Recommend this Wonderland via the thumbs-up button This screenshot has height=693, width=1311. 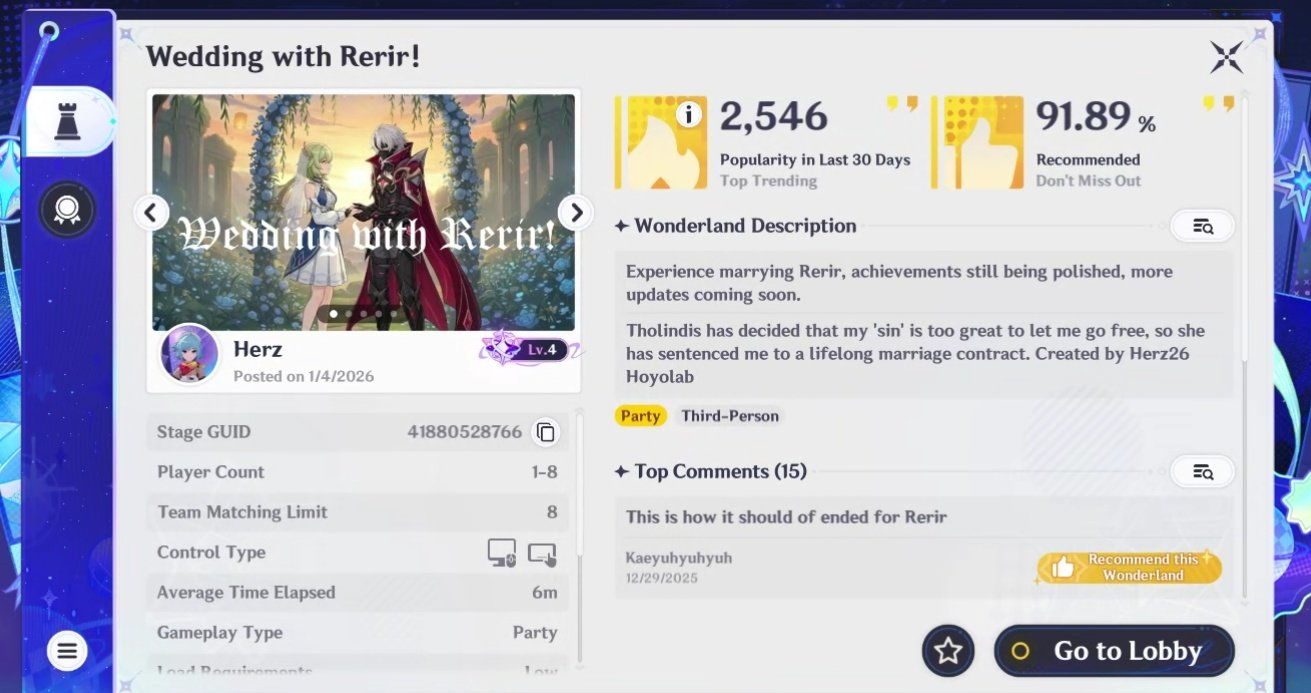(1130, 567)
